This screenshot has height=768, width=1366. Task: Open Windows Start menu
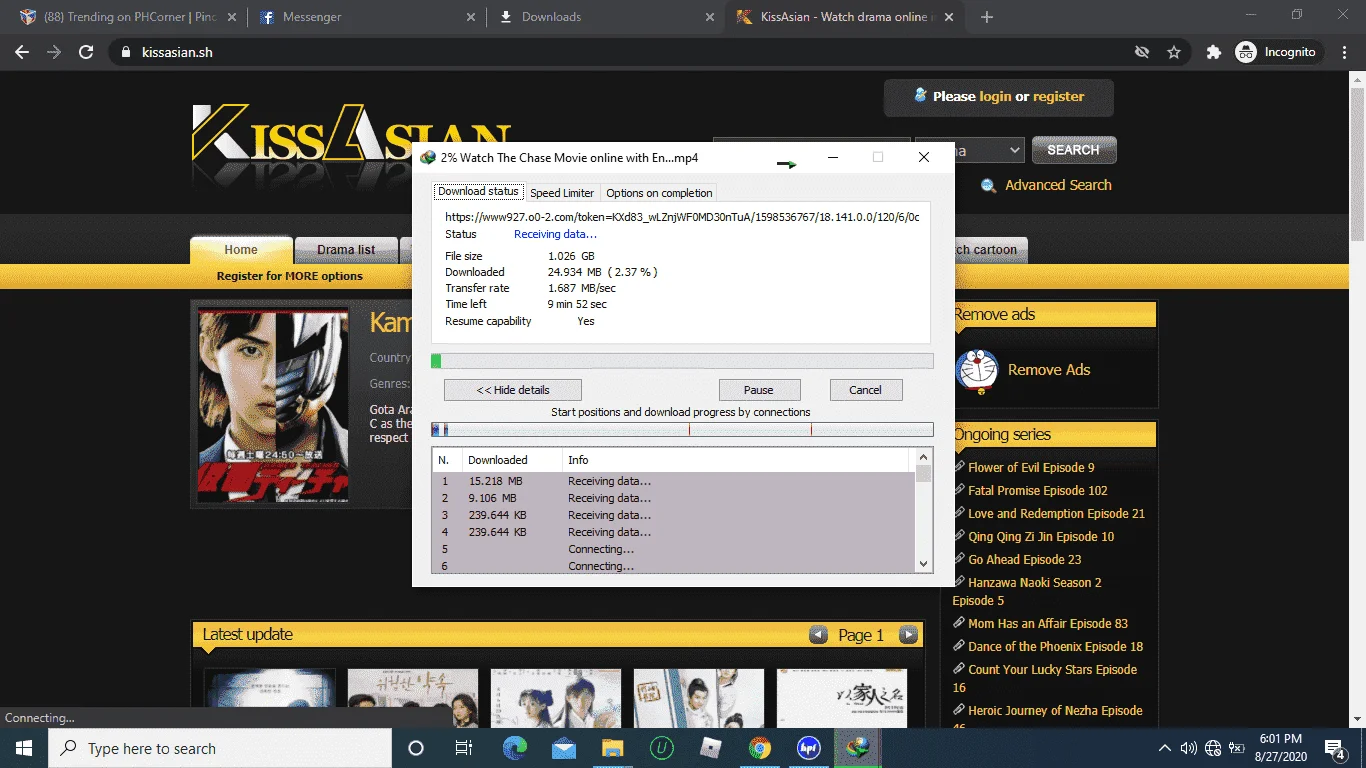click(24, 748)
